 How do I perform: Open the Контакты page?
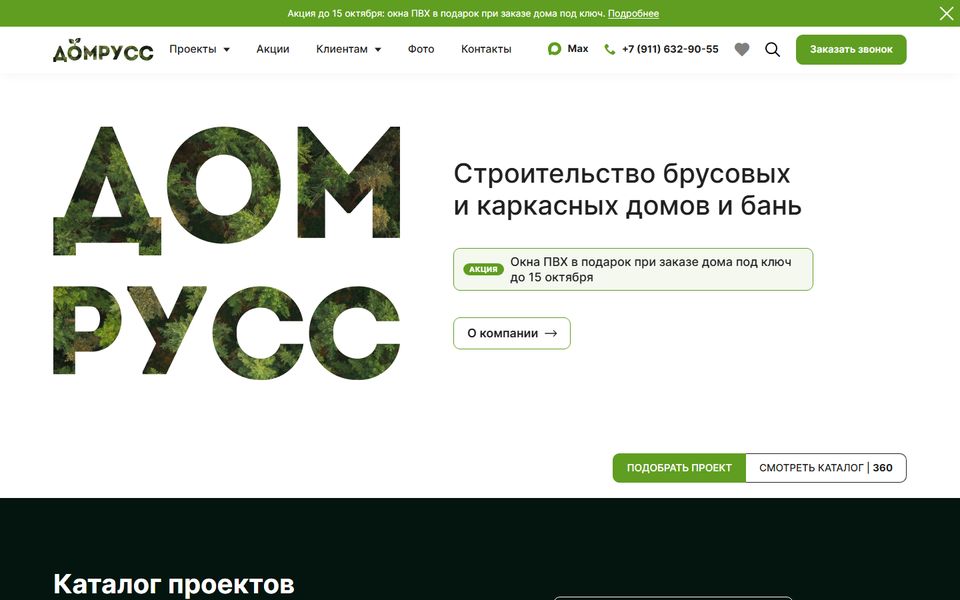point(486,49)
